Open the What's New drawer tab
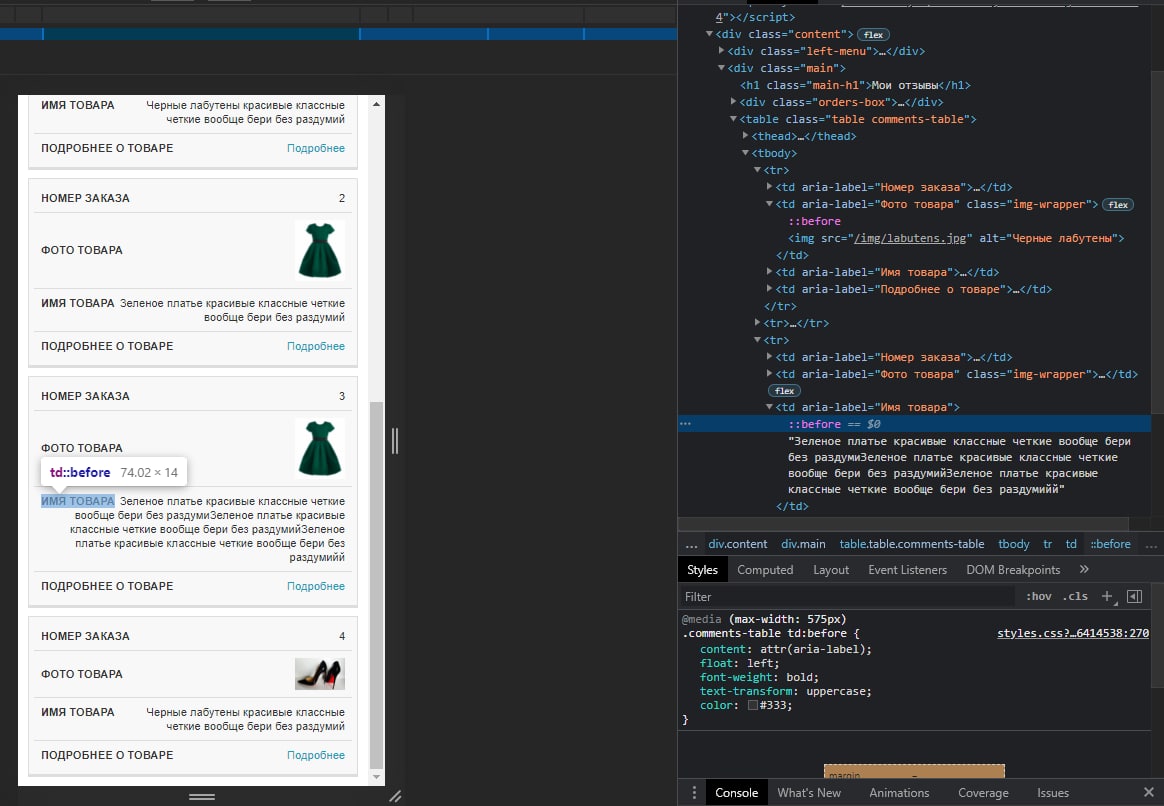 pyautogui.click(x=808, y=793)
